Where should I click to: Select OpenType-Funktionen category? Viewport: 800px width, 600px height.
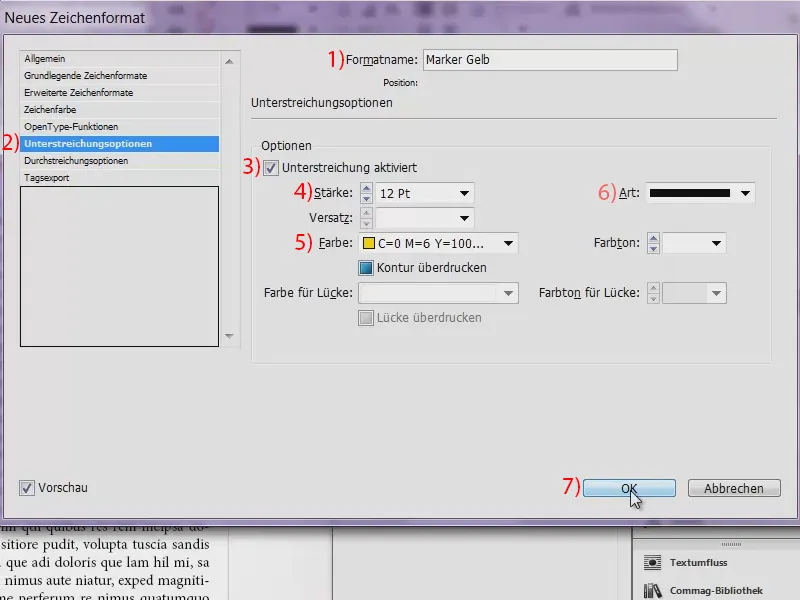click(120, 127)
